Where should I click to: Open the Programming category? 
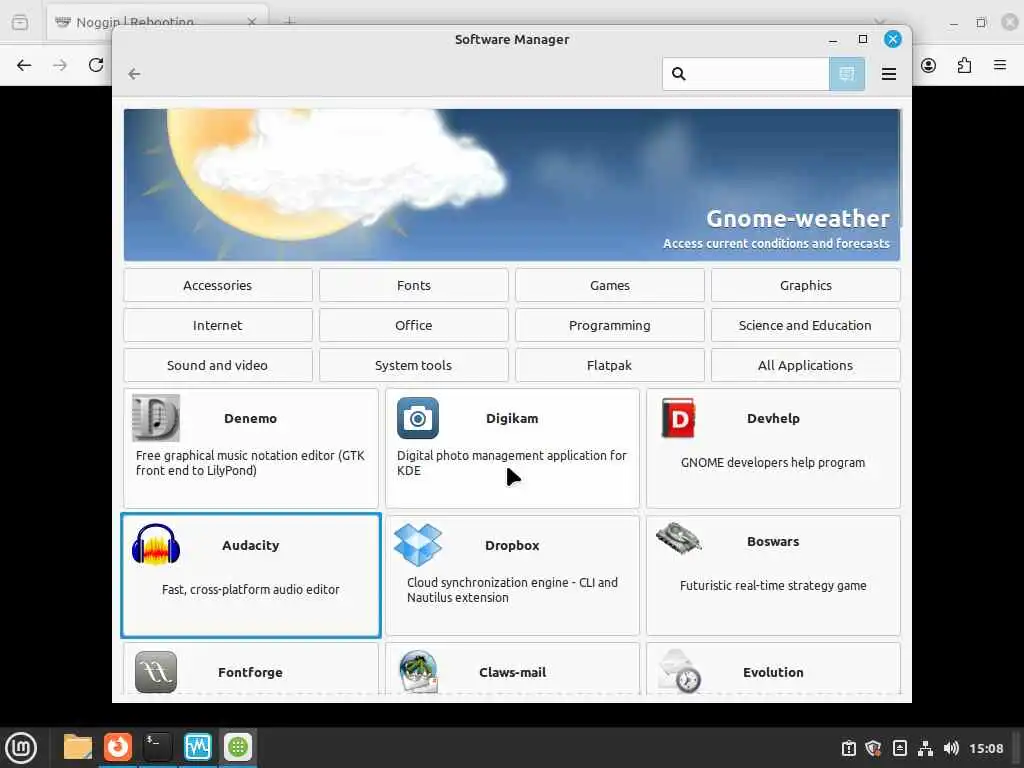click(x=610, y=325)
